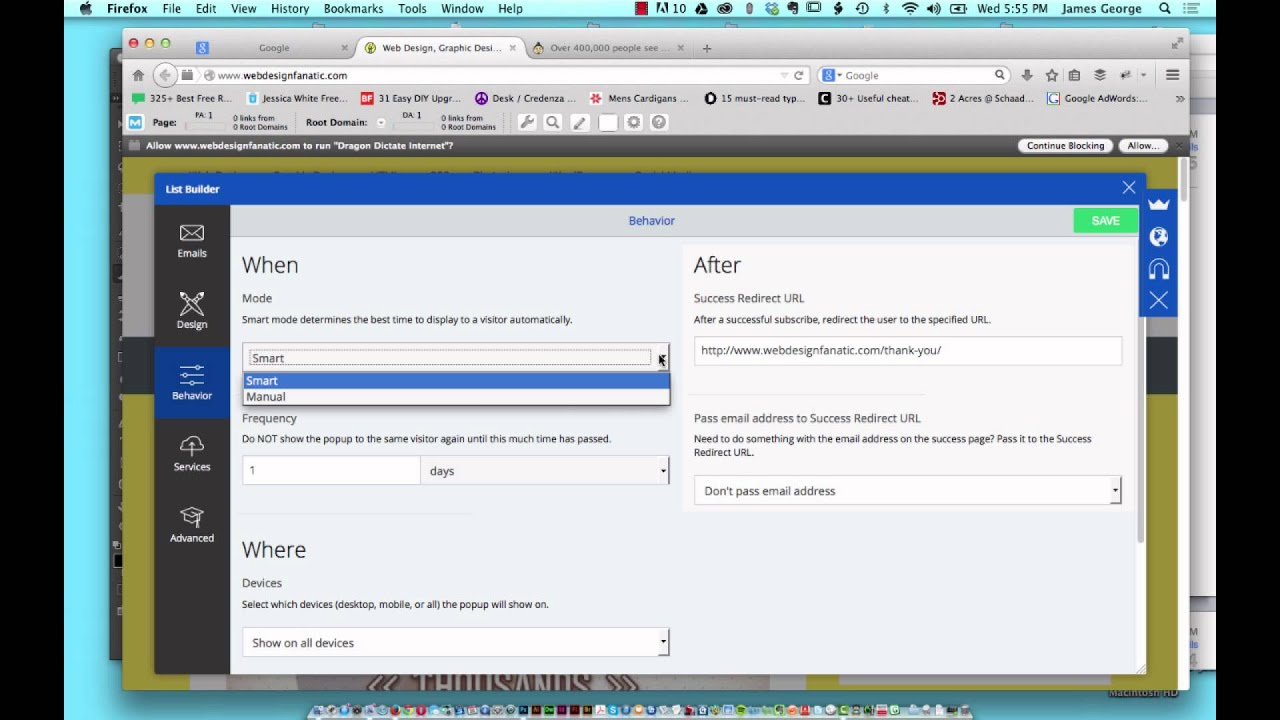Open Spotlight search in the menu bar
Screen dimensions: 1280x720
(1165, 9)
